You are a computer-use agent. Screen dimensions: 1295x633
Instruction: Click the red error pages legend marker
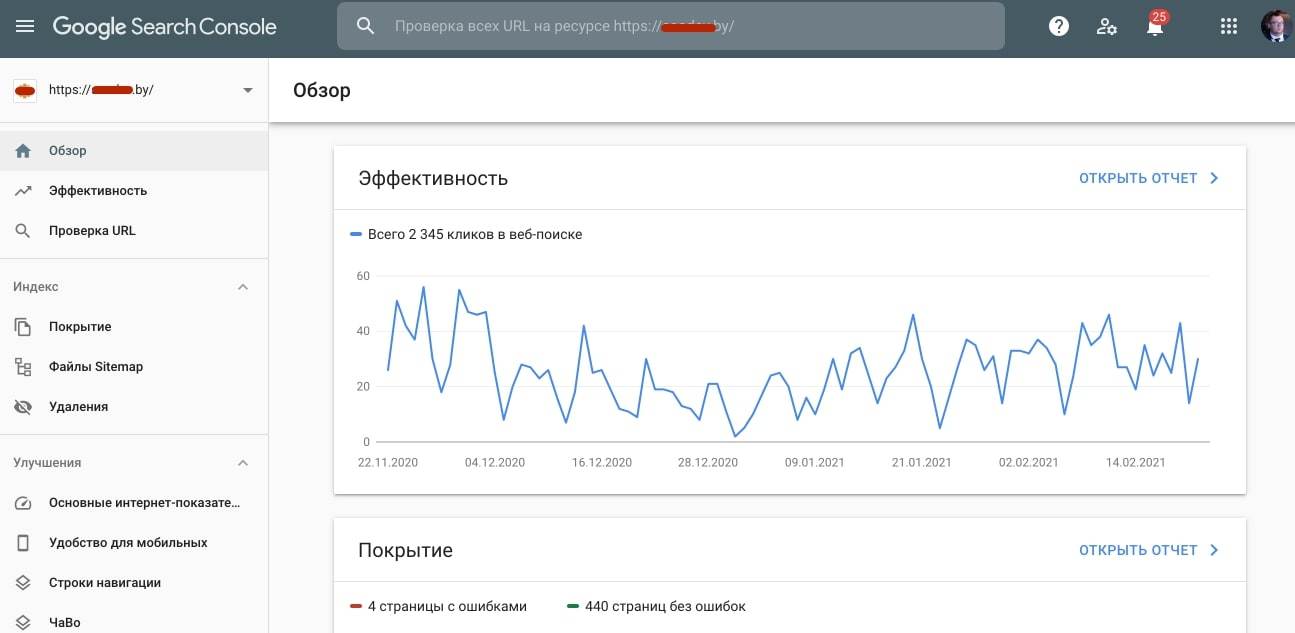(356, 607)
